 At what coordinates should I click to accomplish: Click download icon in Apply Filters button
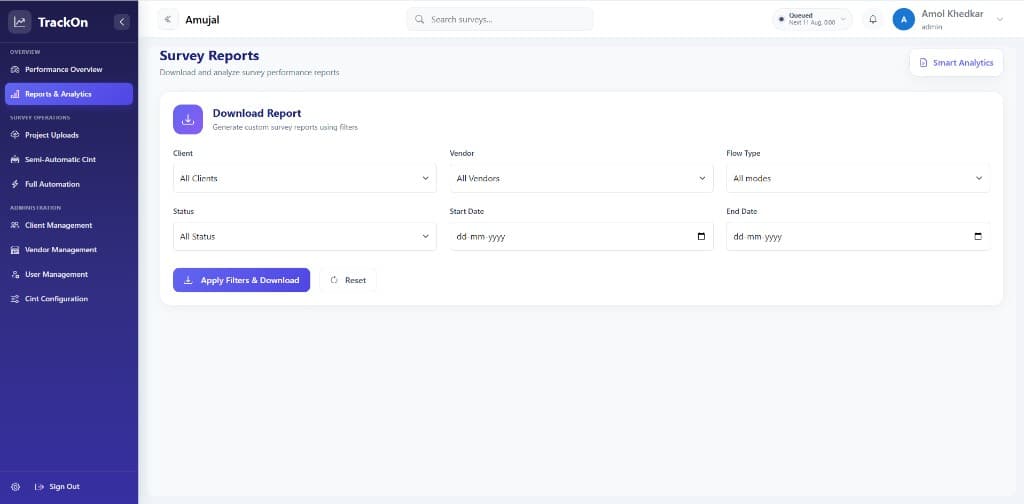pyautogui.click(x=188, y=280)
